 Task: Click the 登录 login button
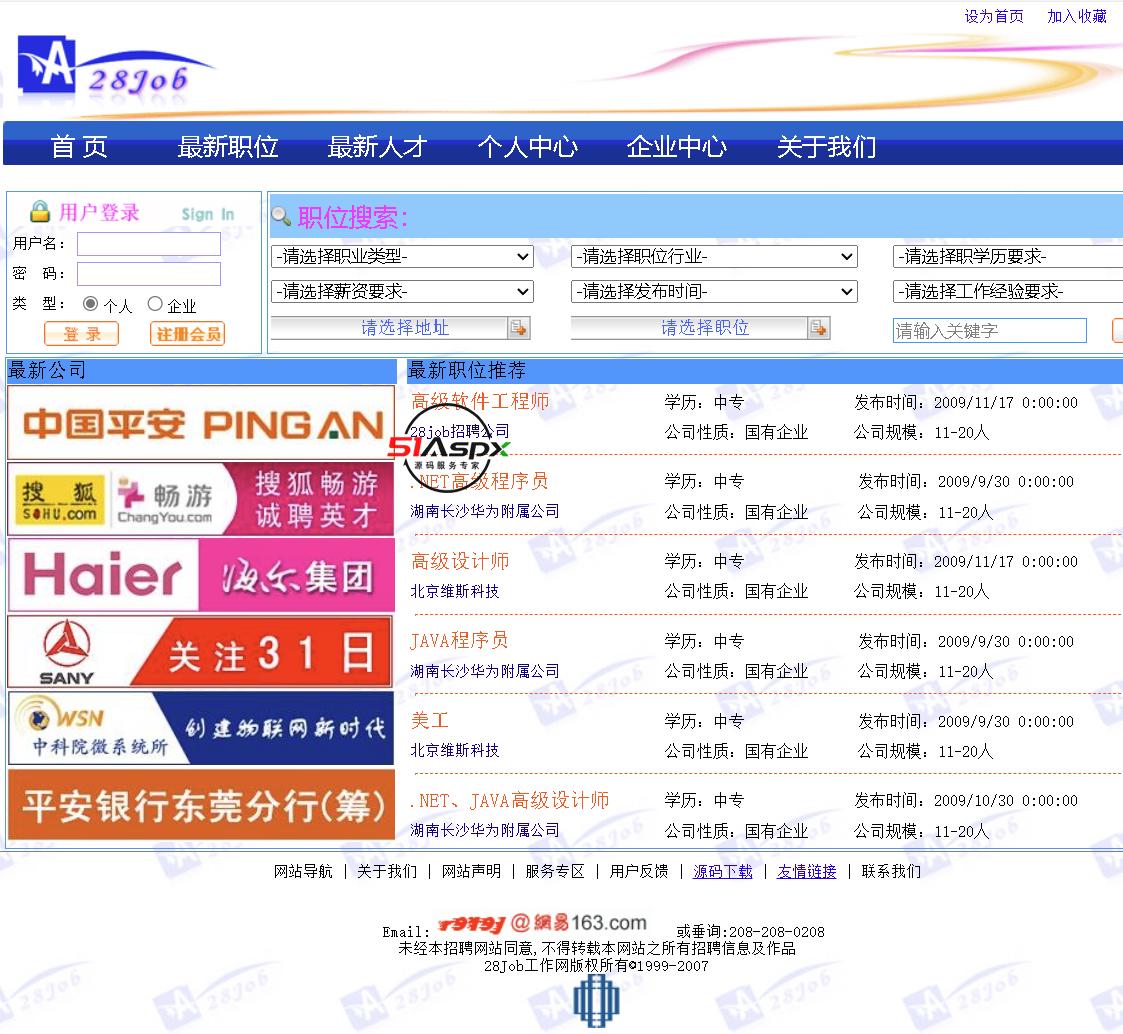pyautogui.click(x=82, y=334)
